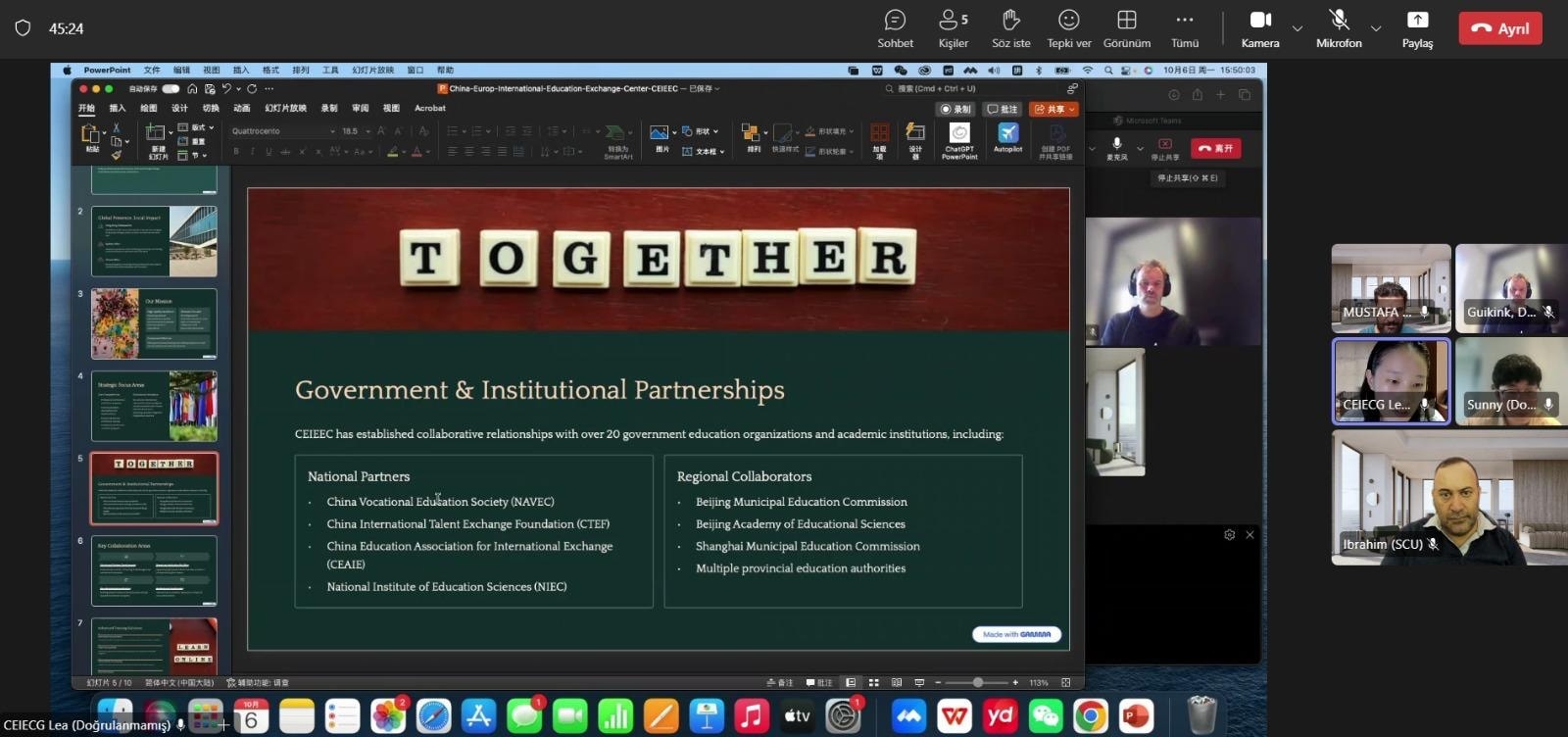This screenshot has height=737, width=1568.
Task: Open the Acrobat ribbon tab
Action: tap(429, 108)
